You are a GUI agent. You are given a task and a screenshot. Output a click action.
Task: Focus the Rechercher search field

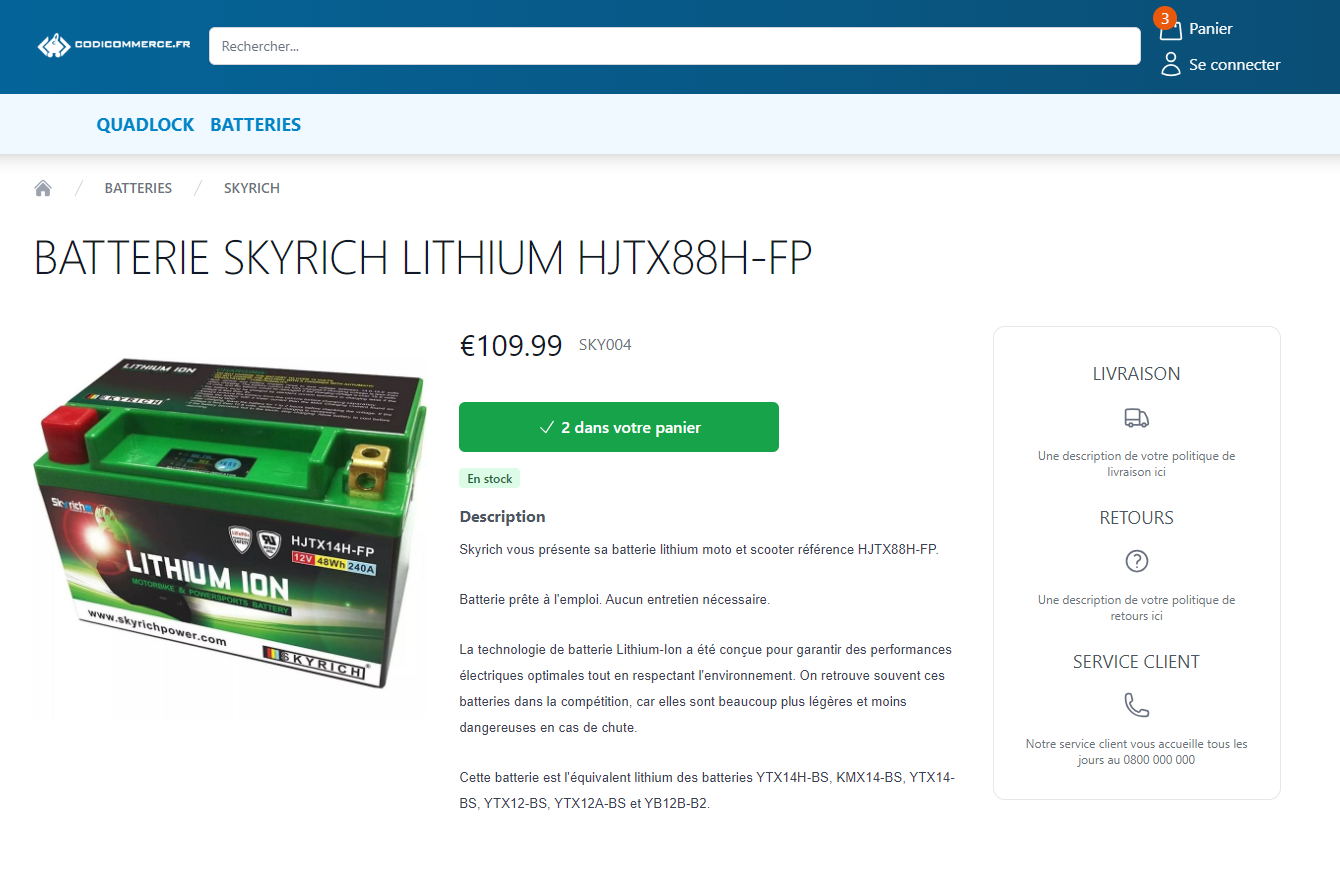(675, 46)
